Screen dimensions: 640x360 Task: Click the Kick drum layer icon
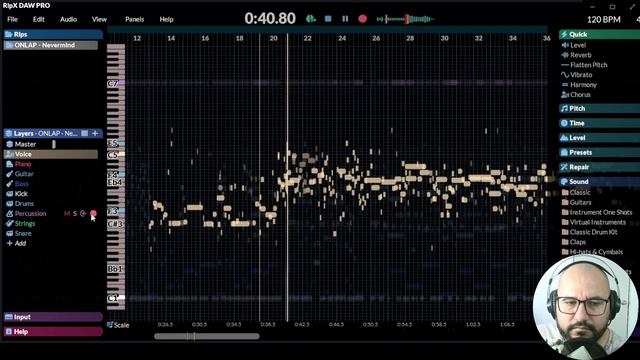pos(9,194)
